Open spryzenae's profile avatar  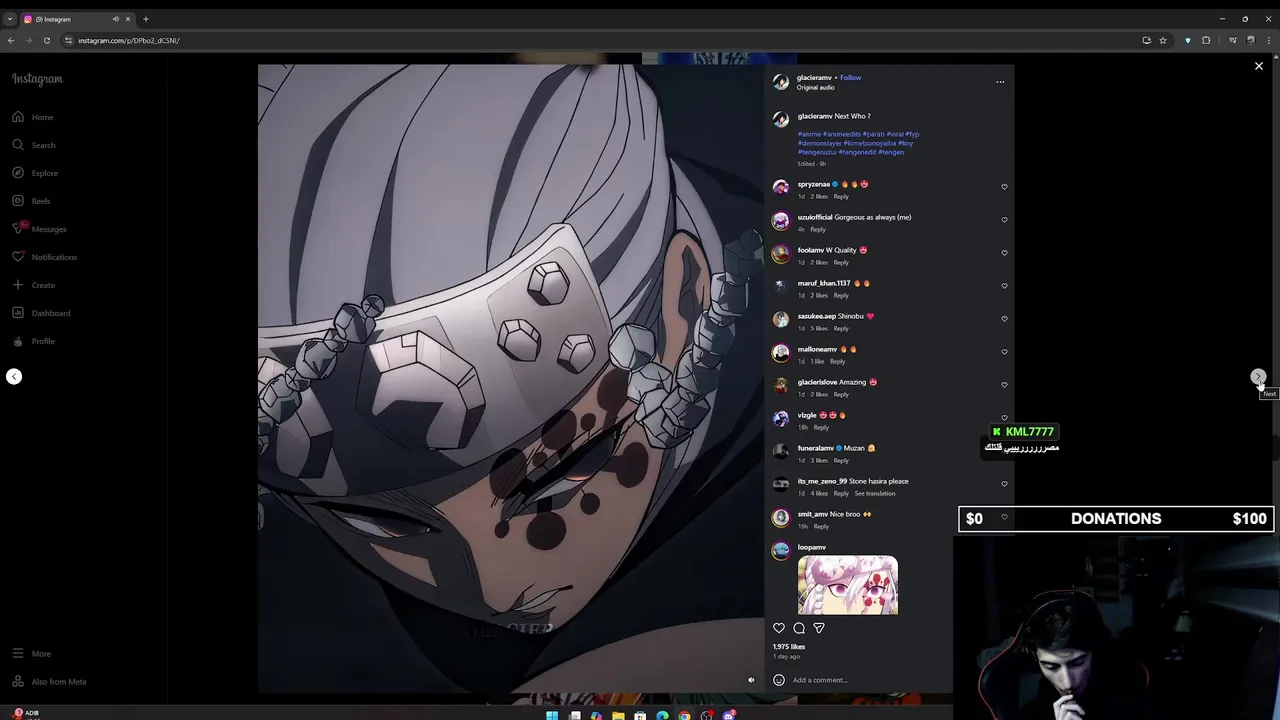point(781,187)
